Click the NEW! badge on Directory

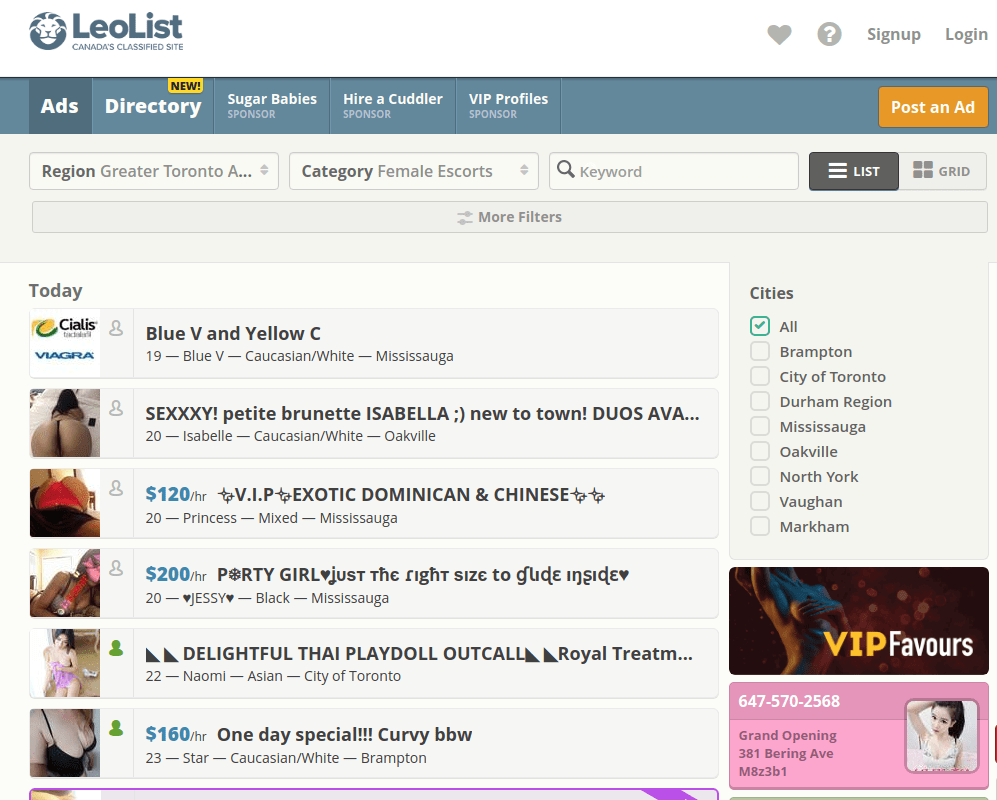[185, 86]
